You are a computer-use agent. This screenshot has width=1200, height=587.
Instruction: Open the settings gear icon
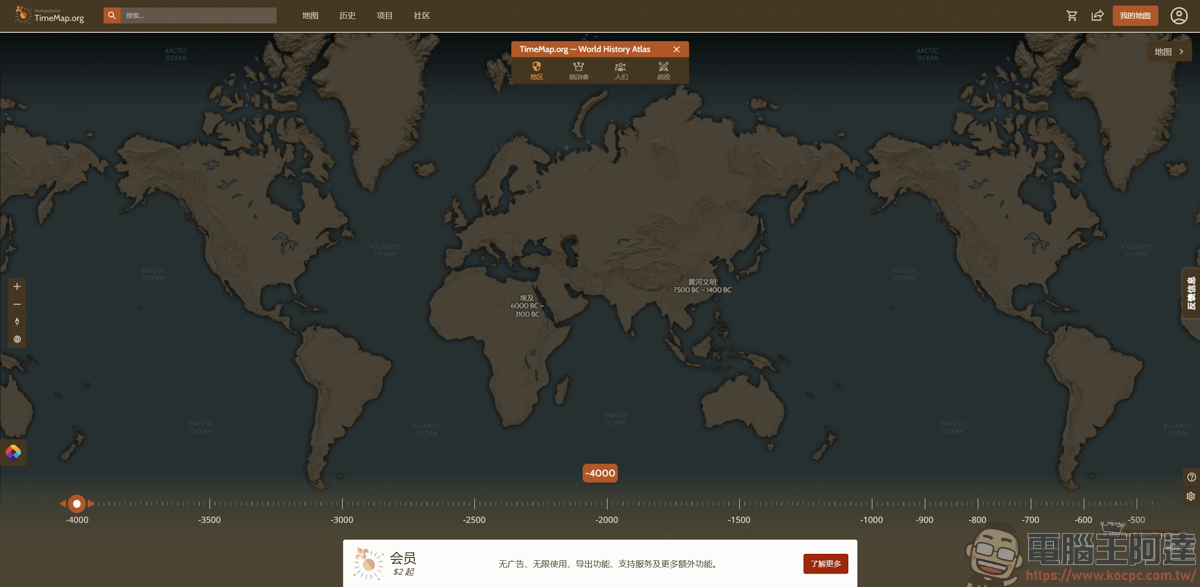pos(1191,496)
